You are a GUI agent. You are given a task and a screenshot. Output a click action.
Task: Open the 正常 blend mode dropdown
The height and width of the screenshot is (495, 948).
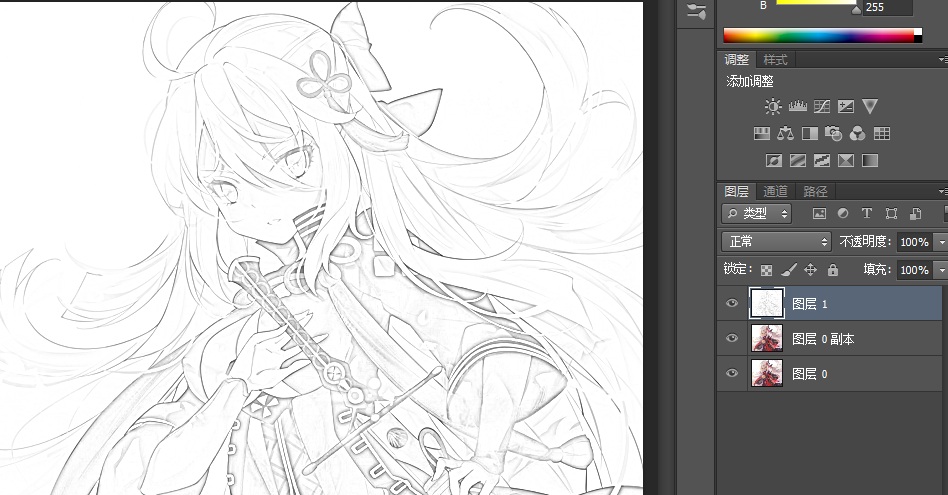776,242
